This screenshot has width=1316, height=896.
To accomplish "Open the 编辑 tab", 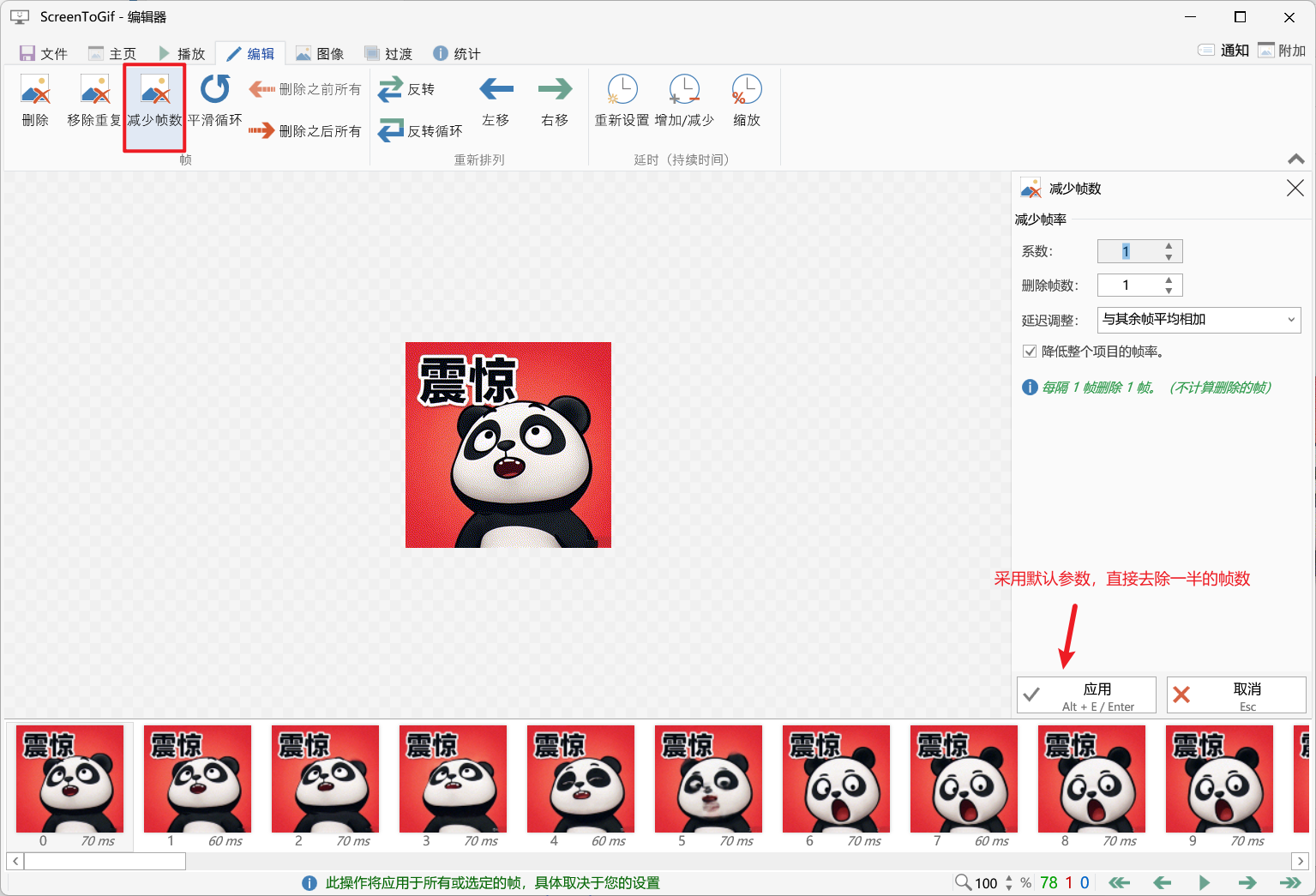I will (x=250, y=53).
